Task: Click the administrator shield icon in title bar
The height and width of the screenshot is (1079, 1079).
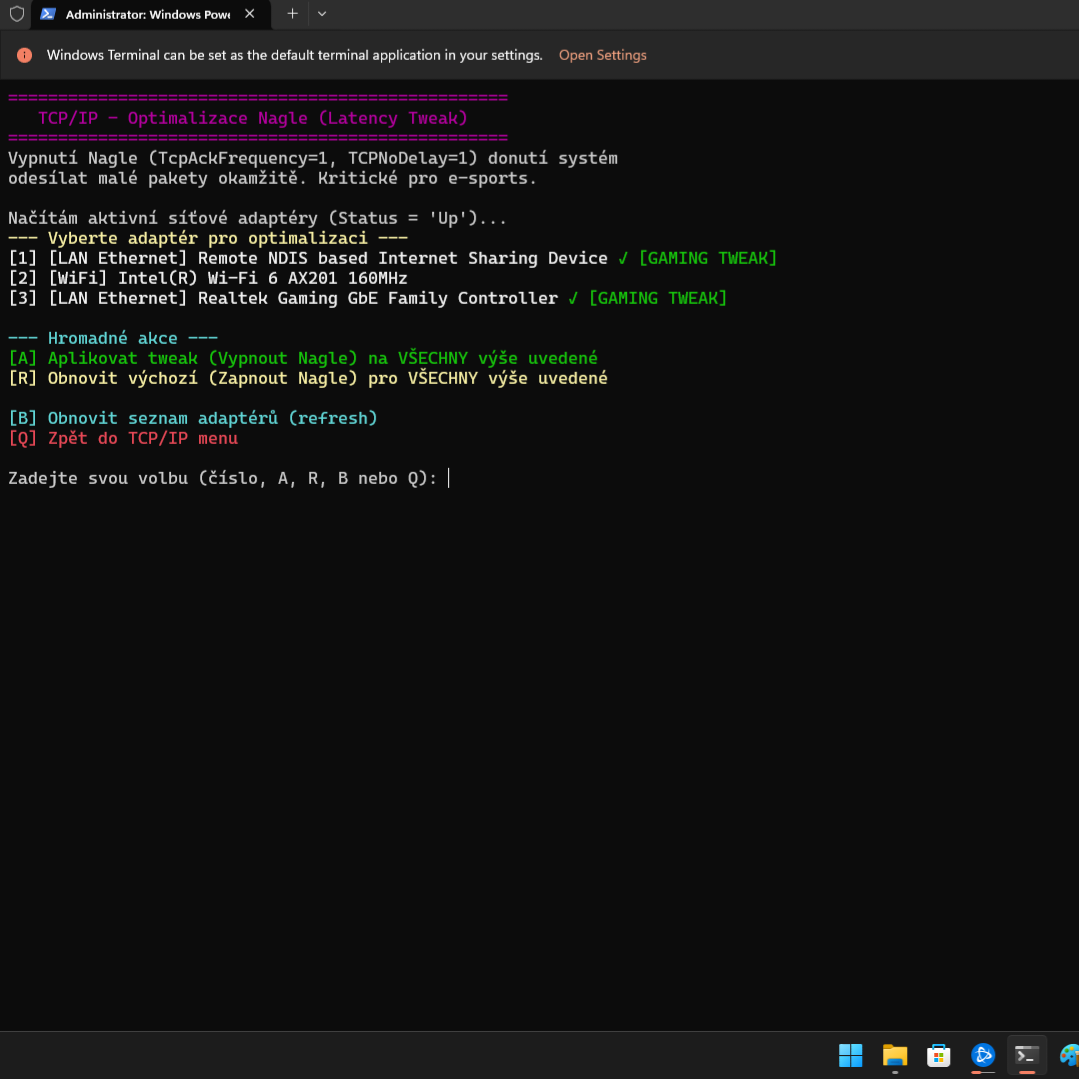Action: [16, 14]
